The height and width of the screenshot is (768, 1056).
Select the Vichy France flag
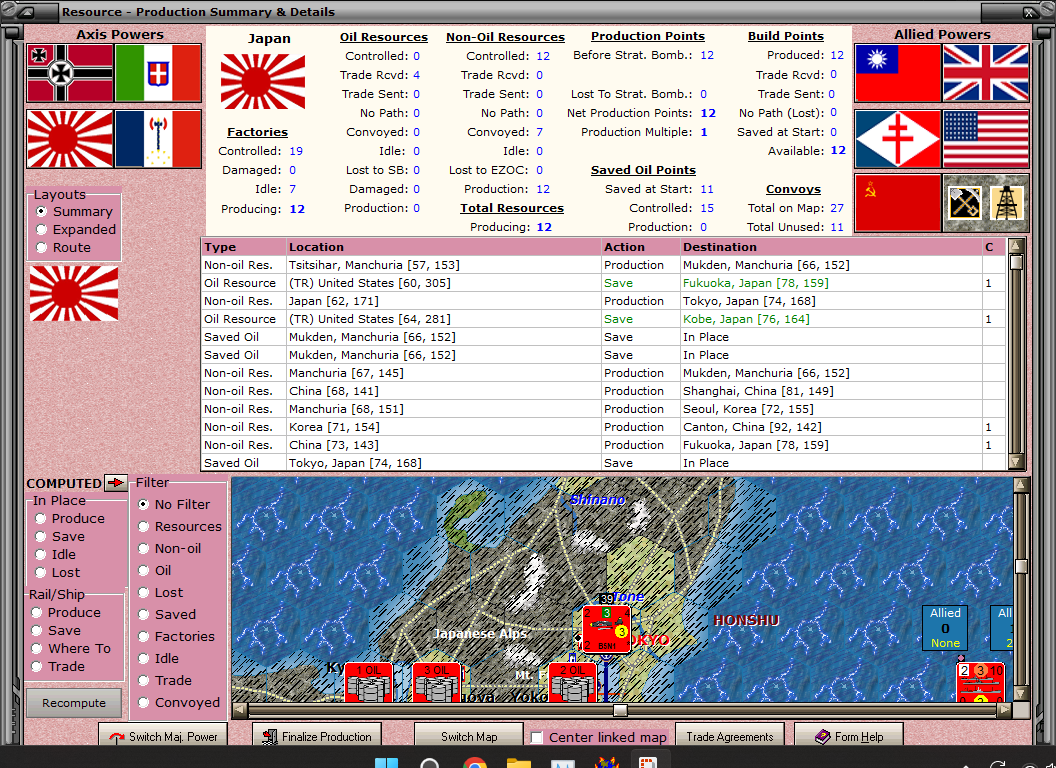tap(158, 139)
